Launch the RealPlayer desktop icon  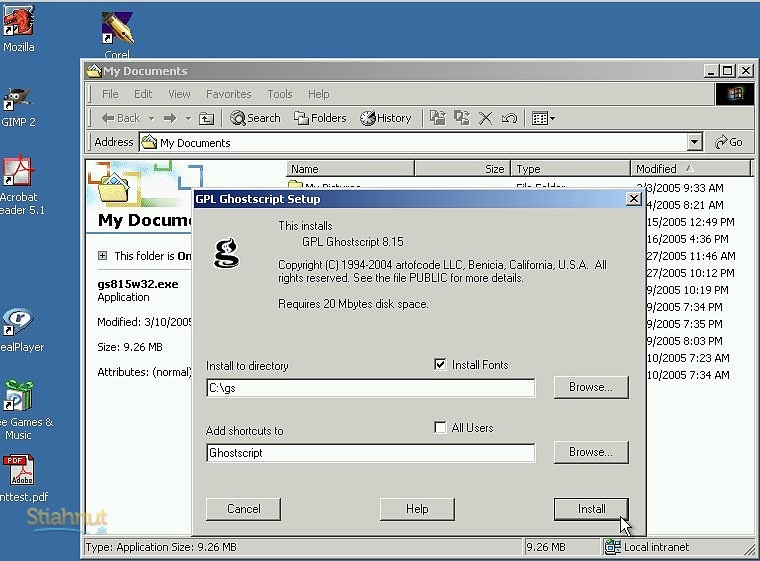19,330
